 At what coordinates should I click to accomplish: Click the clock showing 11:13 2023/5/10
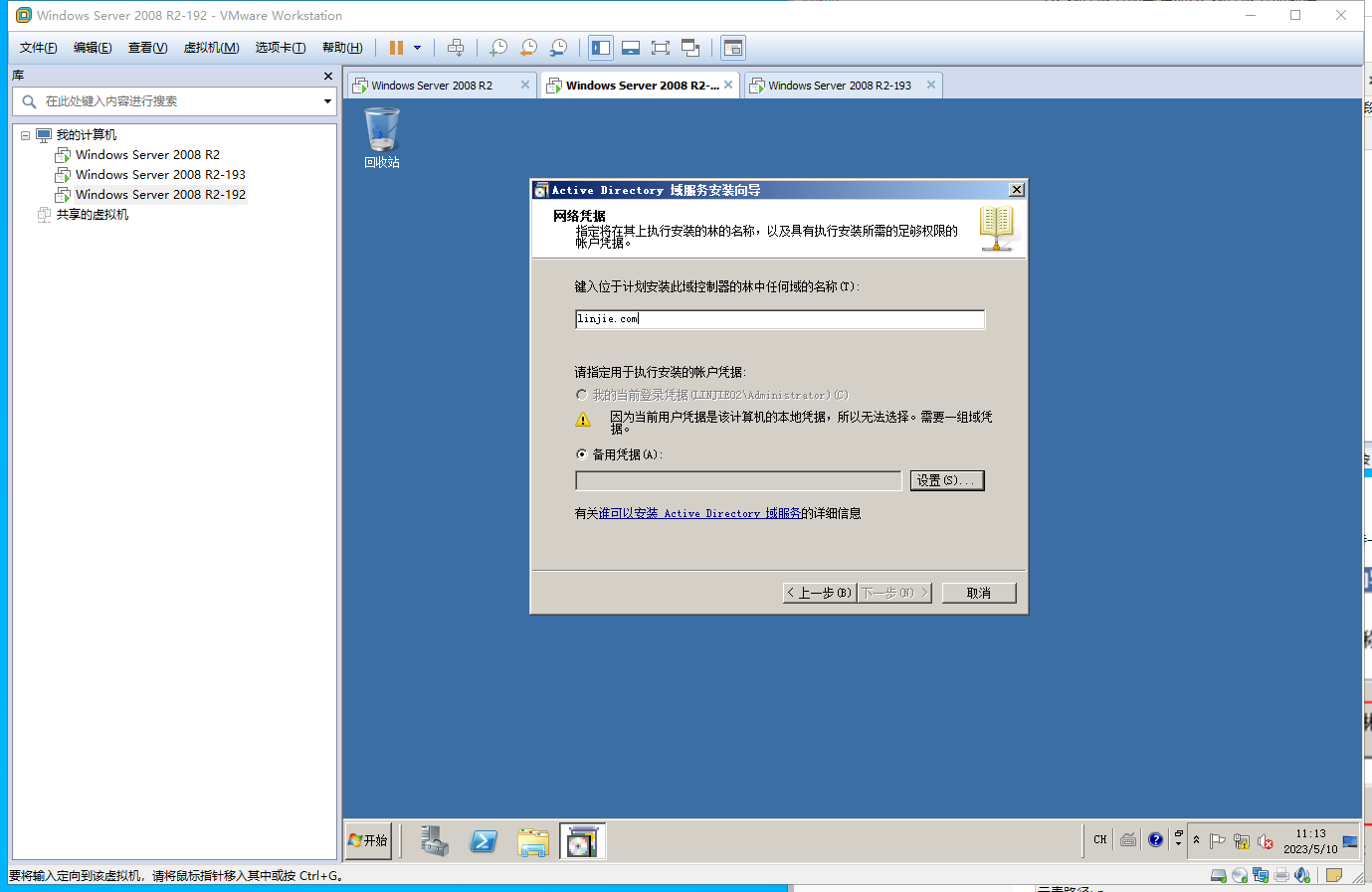pyautogui.click(x=1310, y=841)
